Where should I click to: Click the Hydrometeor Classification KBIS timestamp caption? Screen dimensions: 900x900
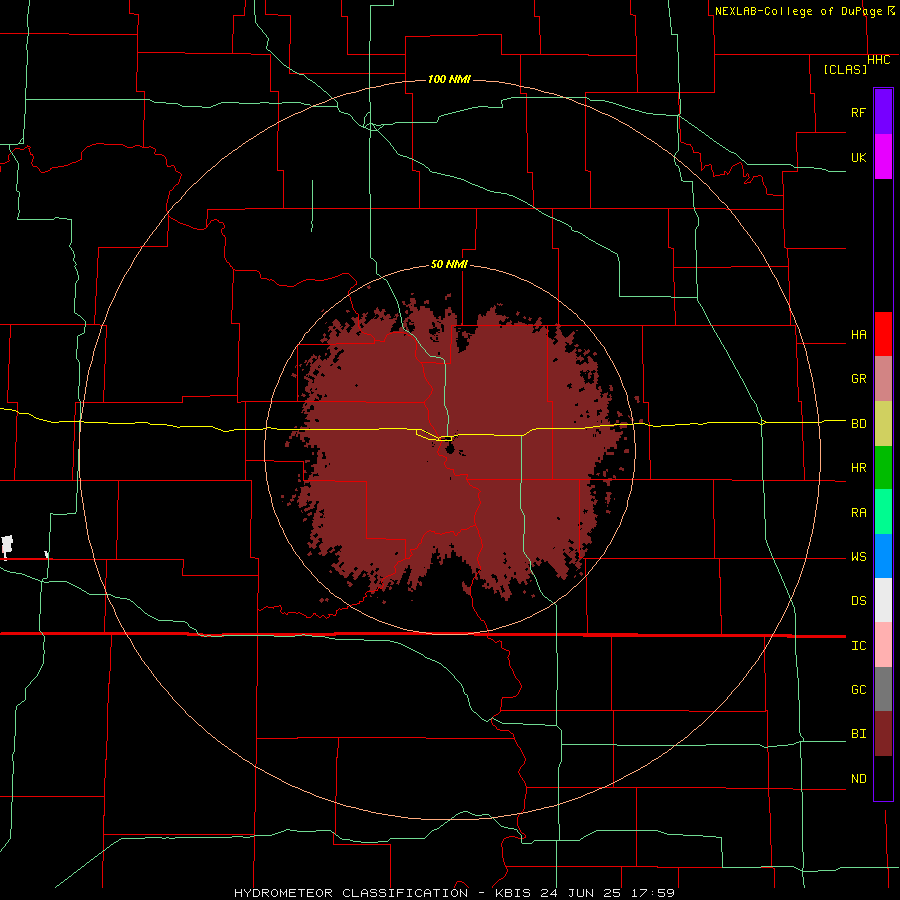(x=454, y=893)
